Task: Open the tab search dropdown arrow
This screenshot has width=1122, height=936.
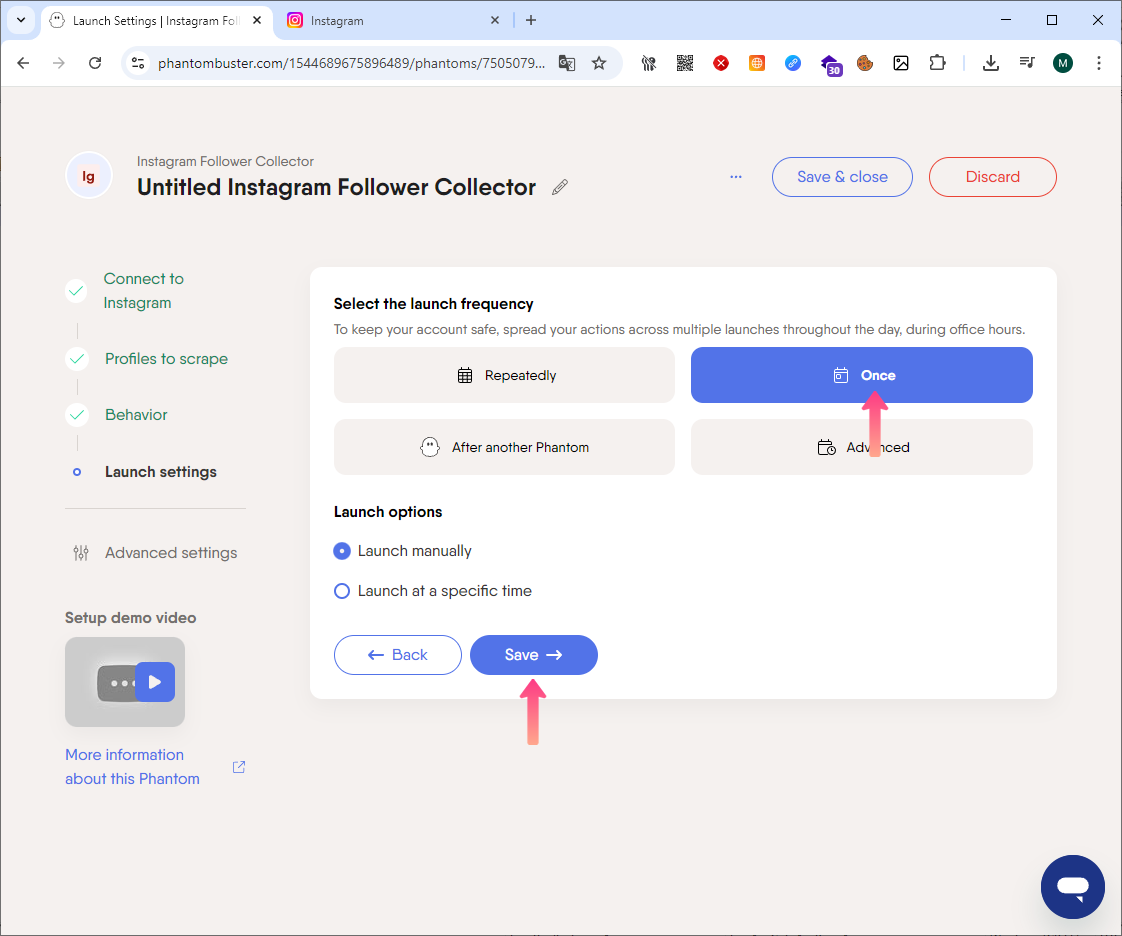Action: point(21,20)
